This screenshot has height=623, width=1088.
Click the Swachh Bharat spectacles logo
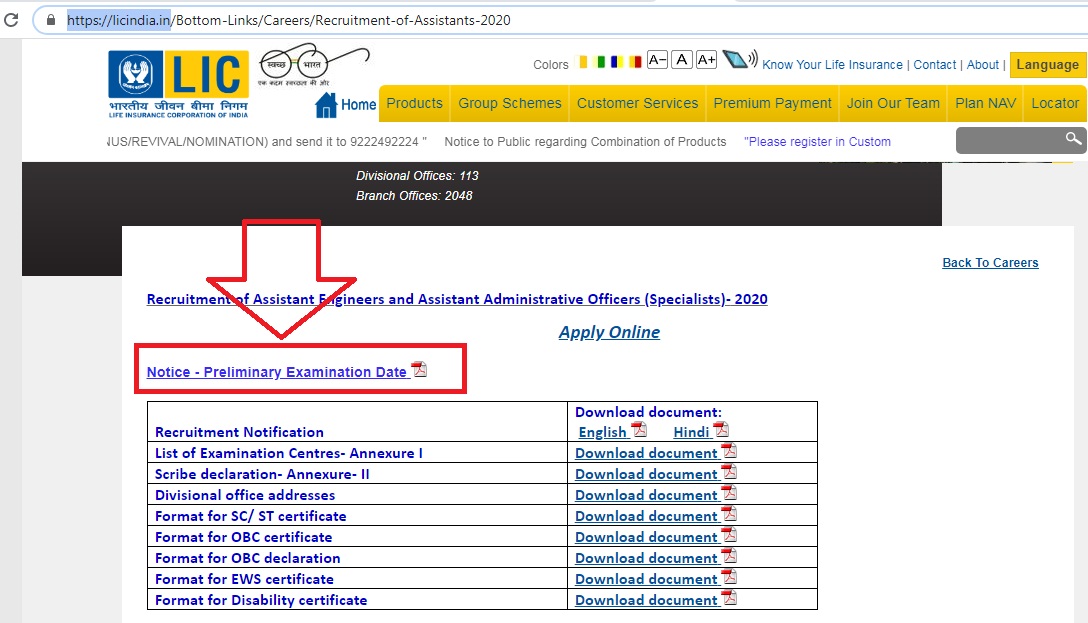click(x=314, y=65)
